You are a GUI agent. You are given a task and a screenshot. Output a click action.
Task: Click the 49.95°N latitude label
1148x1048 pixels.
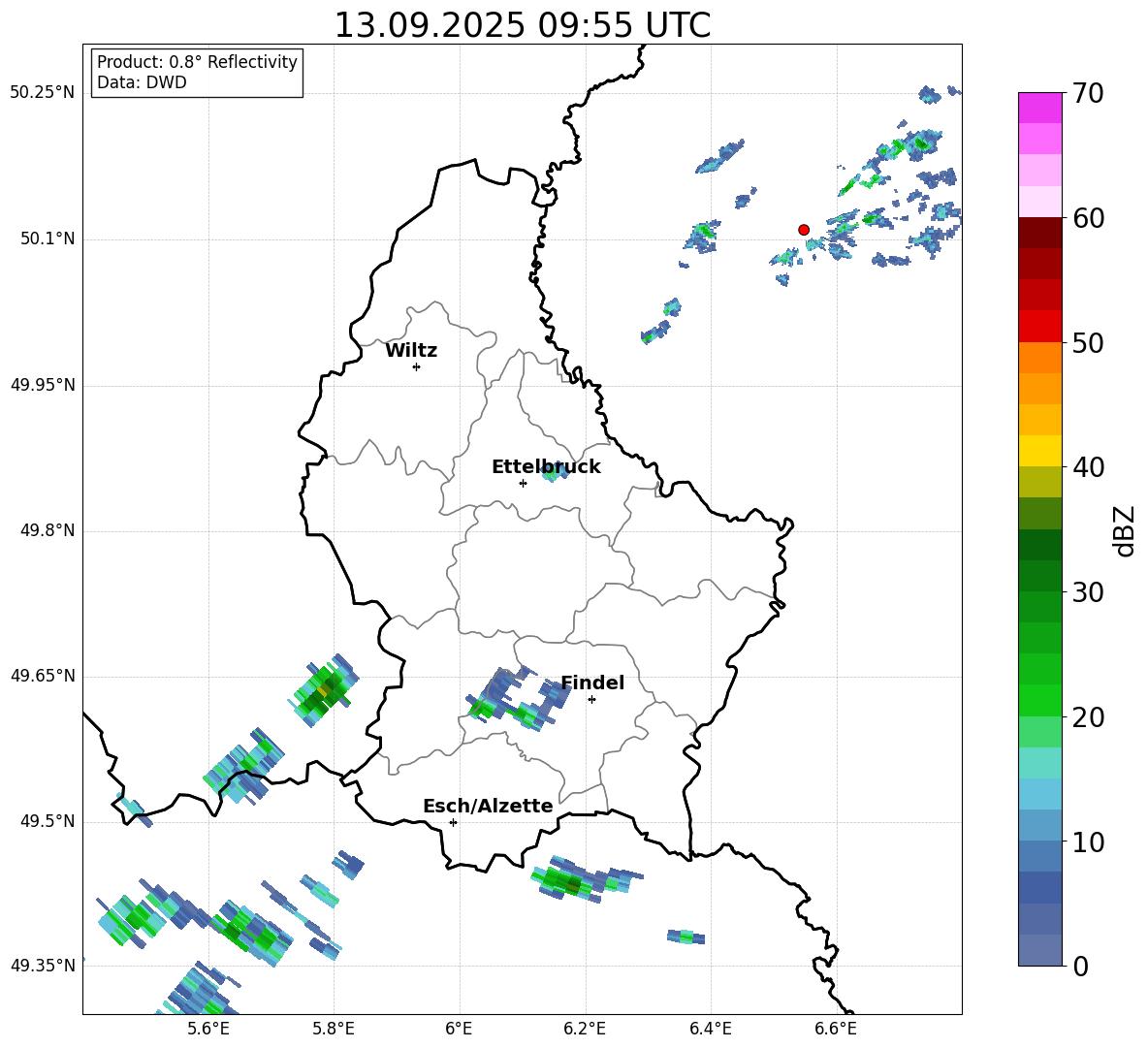click(x=43, y=386)
